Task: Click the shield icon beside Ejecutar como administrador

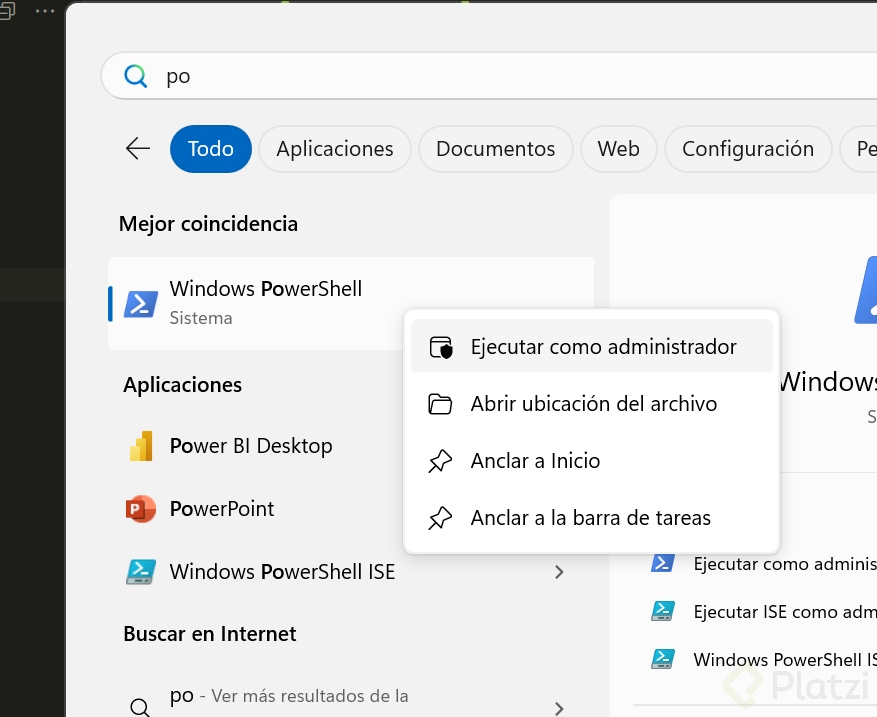Action: coord(441,347)
